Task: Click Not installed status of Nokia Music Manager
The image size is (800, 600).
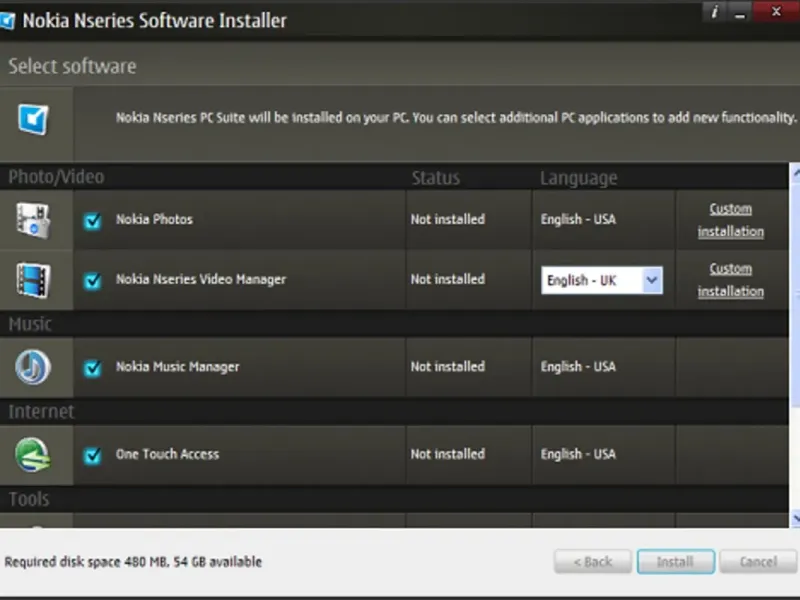Action: [x=448, y=366]
